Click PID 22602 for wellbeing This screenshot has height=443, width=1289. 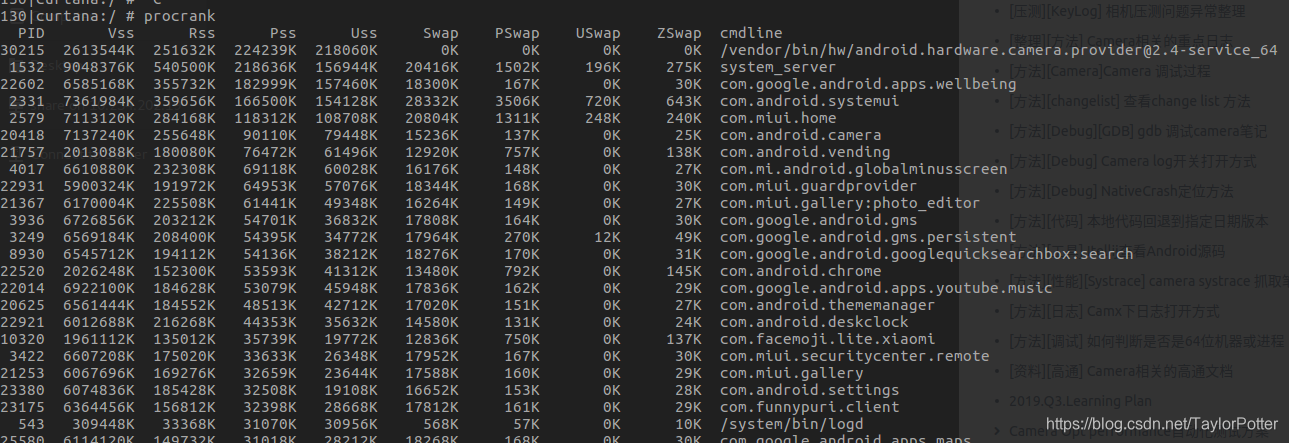[x=21, y=84]
